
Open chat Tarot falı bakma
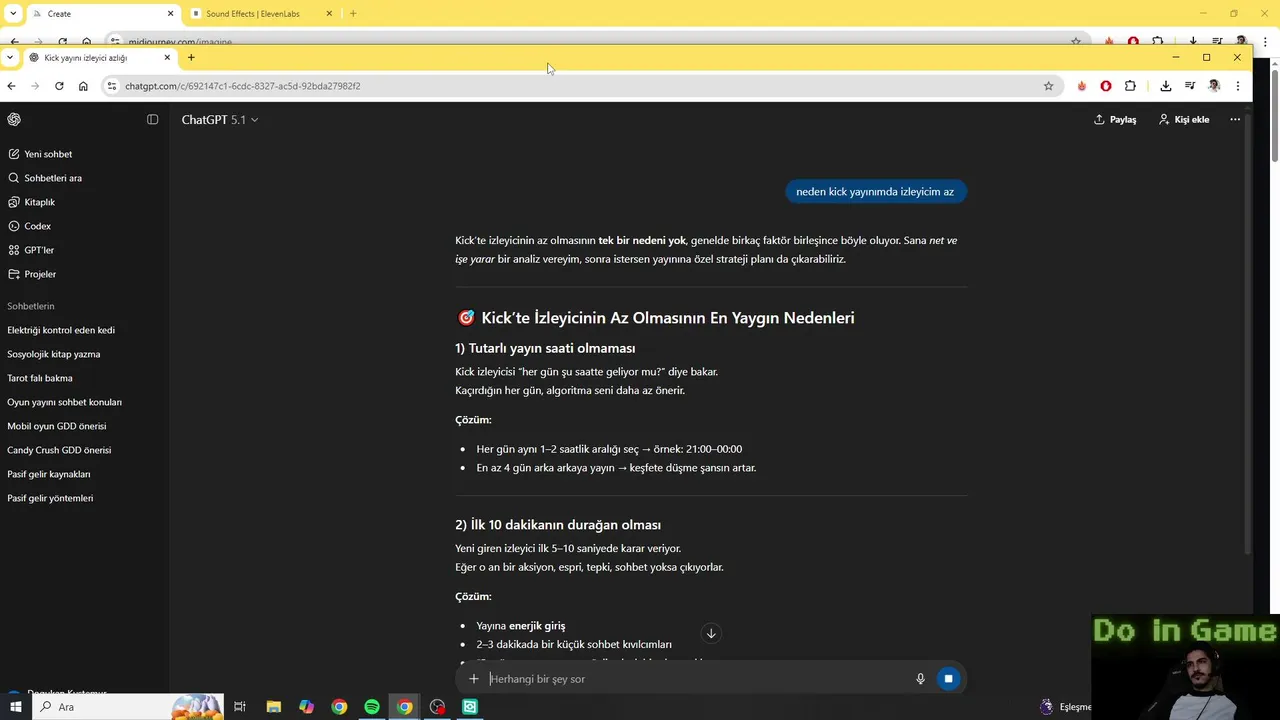84,378
